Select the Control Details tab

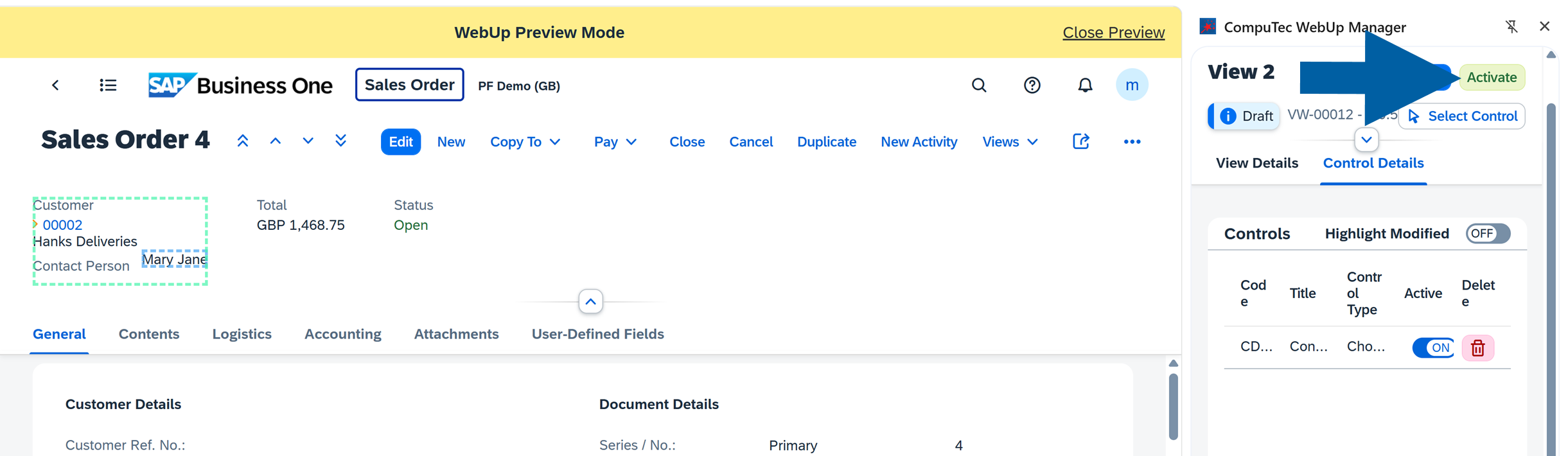click(x=1373, y=163)
